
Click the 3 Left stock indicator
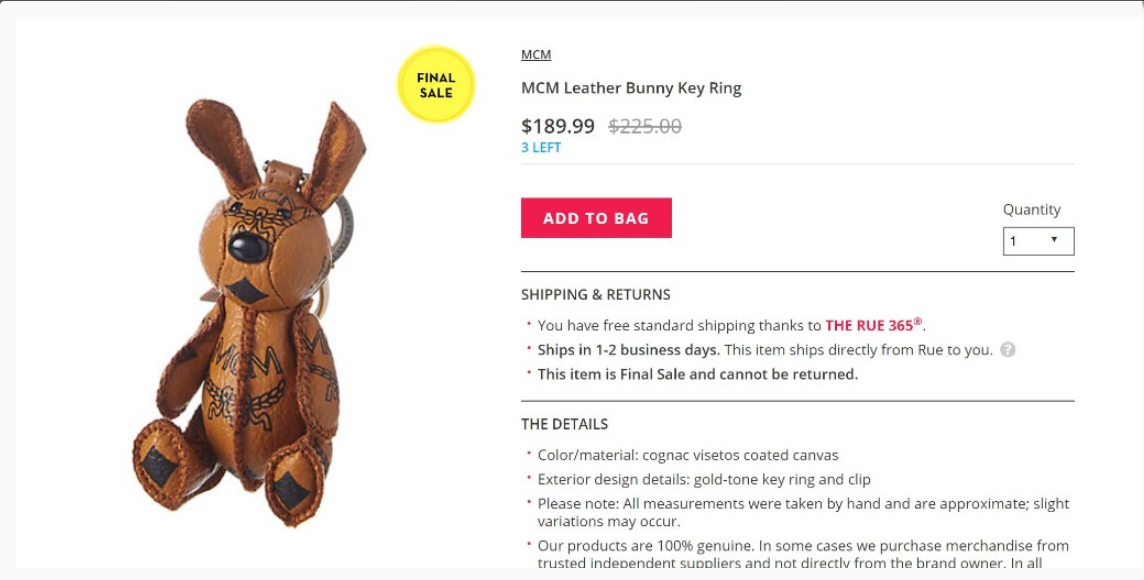click(541, 148)
